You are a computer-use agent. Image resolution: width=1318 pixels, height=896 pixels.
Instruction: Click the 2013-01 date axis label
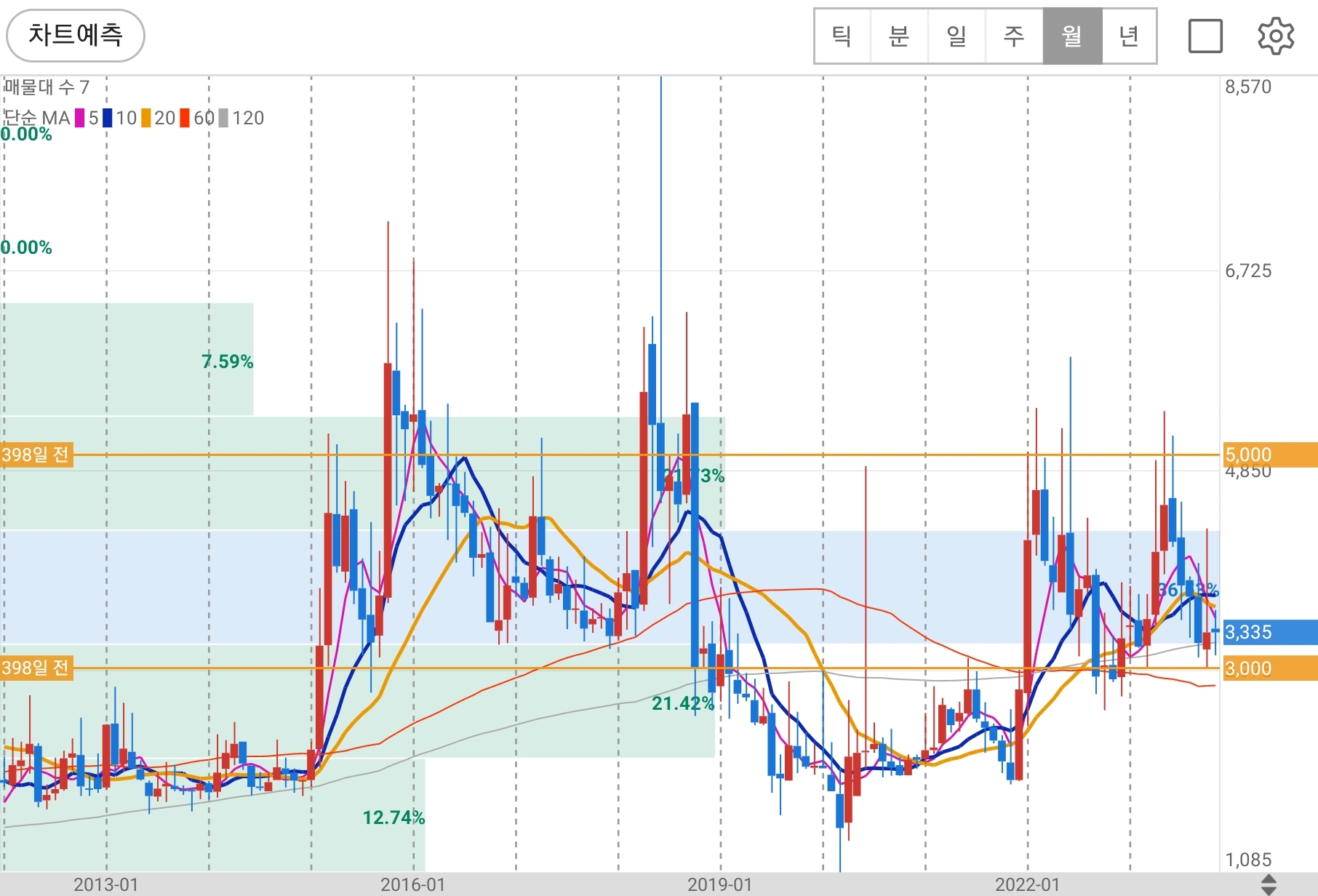click(x=105, y=884)
